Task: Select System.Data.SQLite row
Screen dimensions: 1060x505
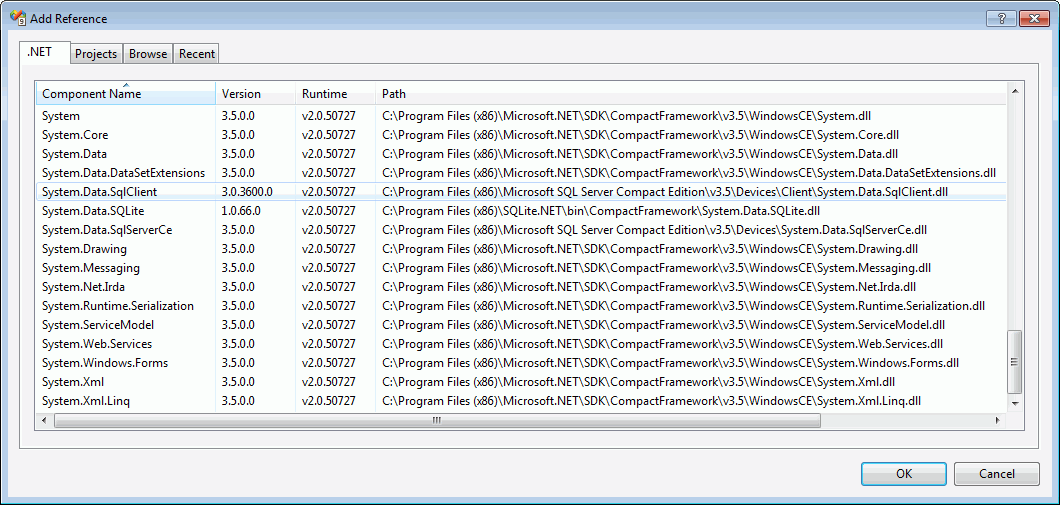Action: click(x=521, y=211)
